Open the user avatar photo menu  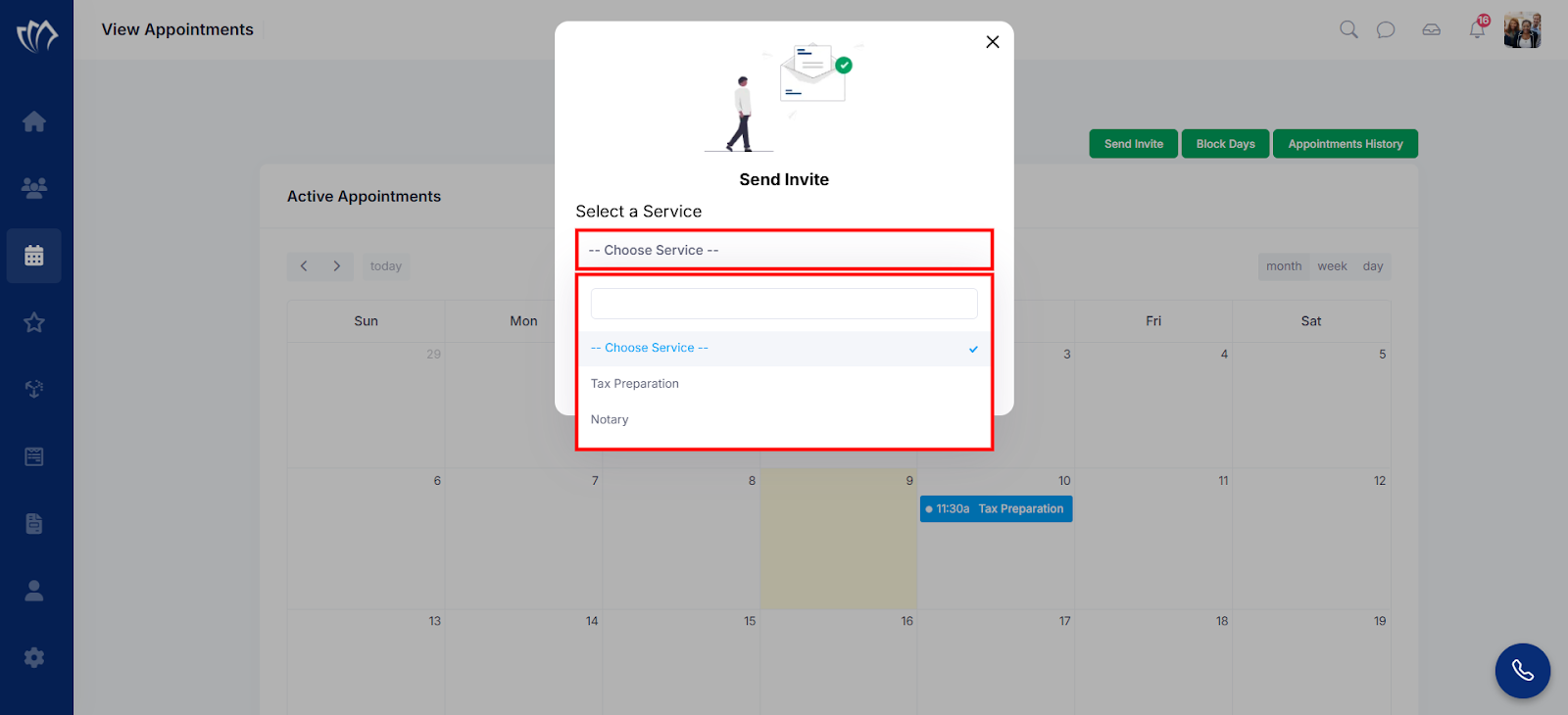tap(1522, 30)
